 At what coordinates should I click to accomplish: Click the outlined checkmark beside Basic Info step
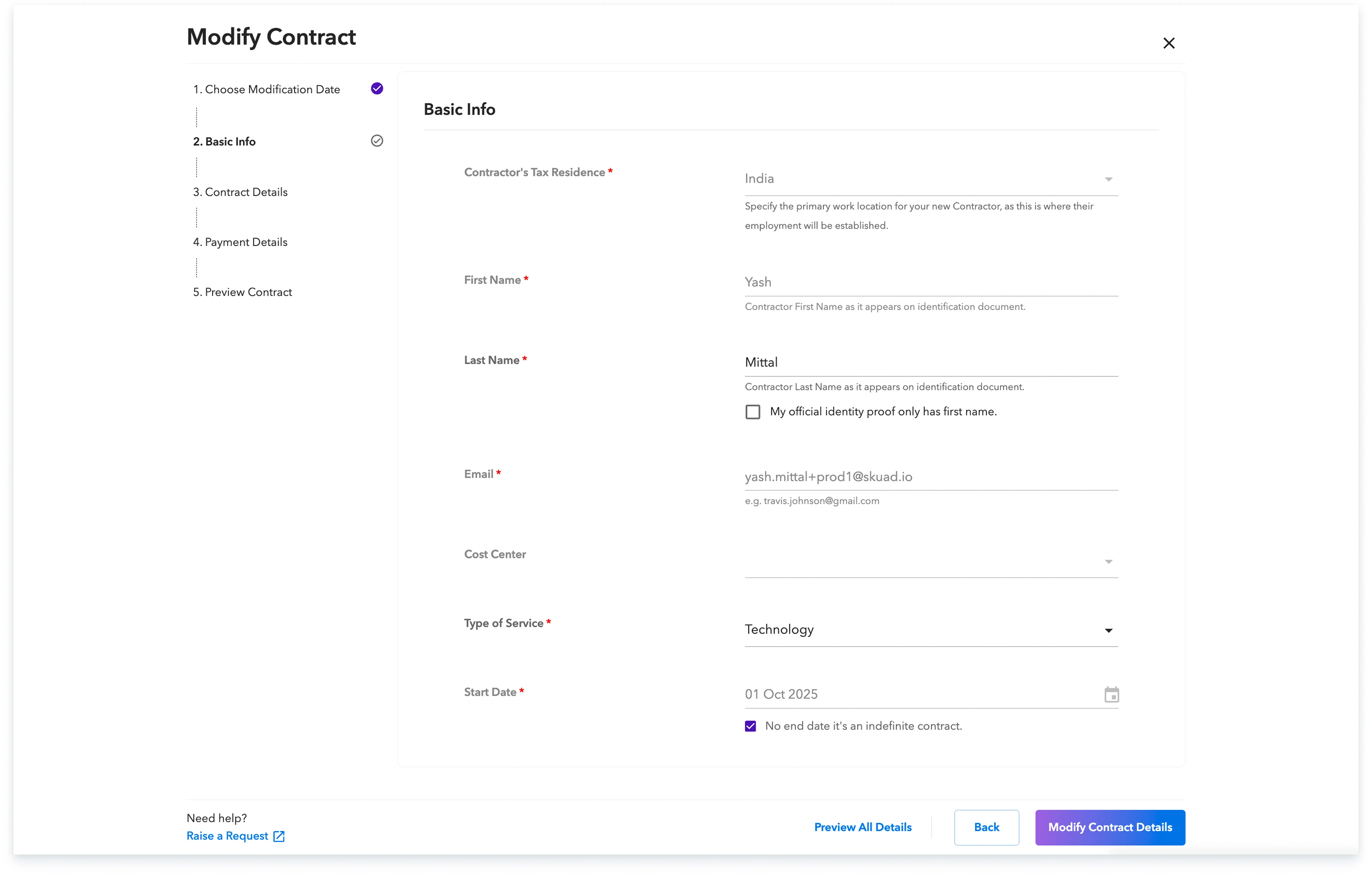377,141
